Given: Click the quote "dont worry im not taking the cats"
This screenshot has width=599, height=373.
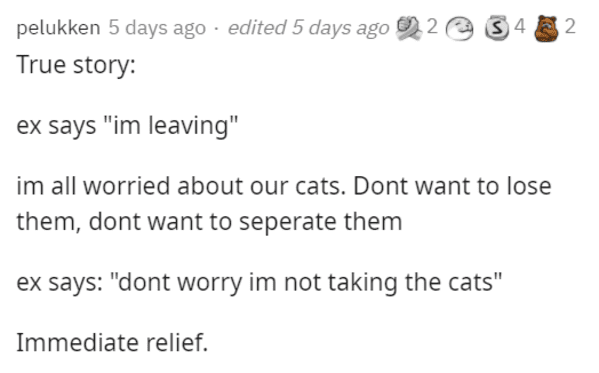Looking at the screenshot, I should 305,282.
